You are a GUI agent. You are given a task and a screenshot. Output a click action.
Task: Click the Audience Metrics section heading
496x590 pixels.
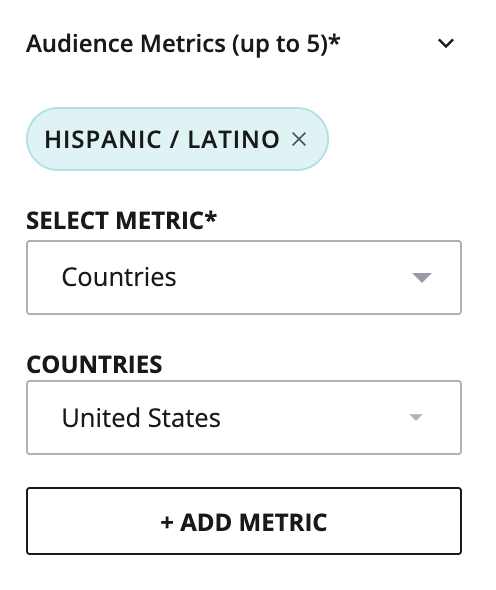(x=183, y=44)
